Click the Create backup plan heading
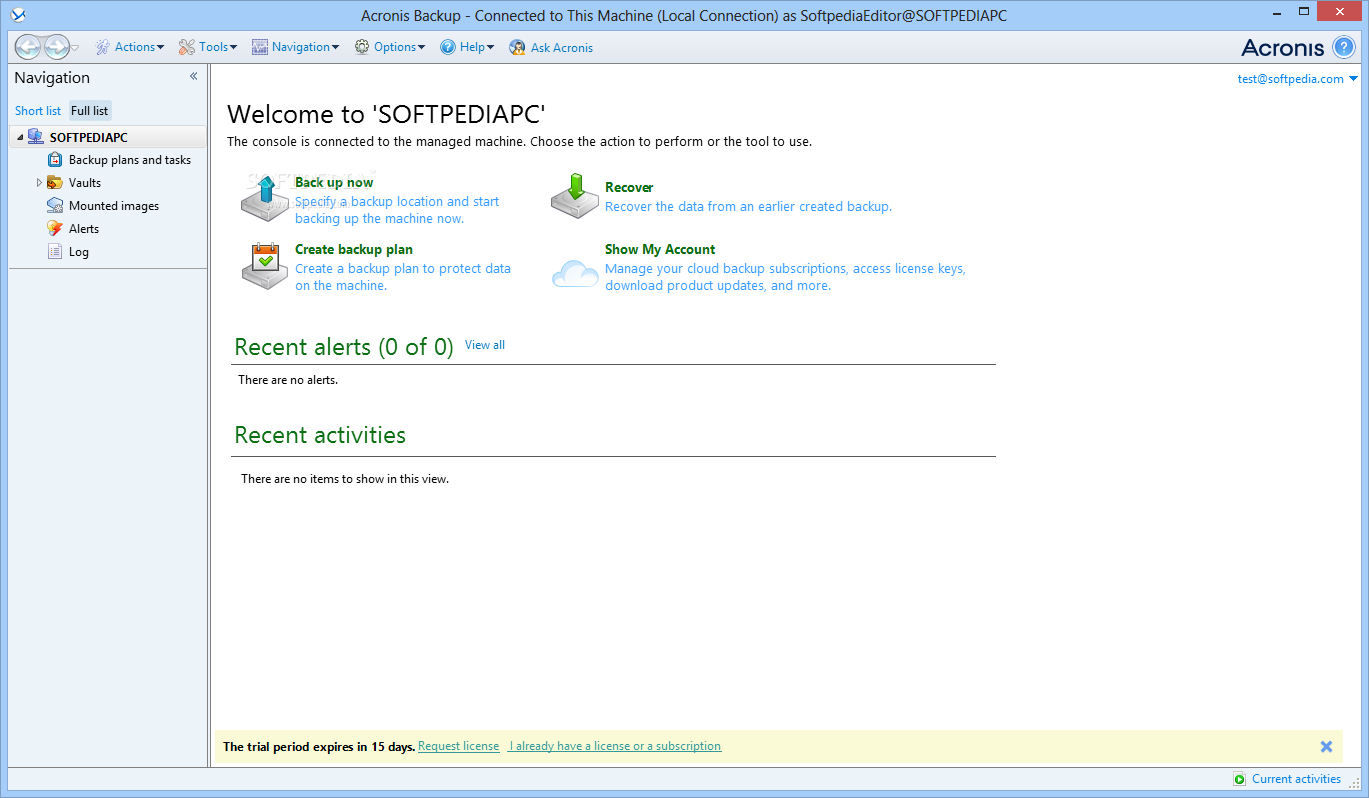 coord(354,249)
